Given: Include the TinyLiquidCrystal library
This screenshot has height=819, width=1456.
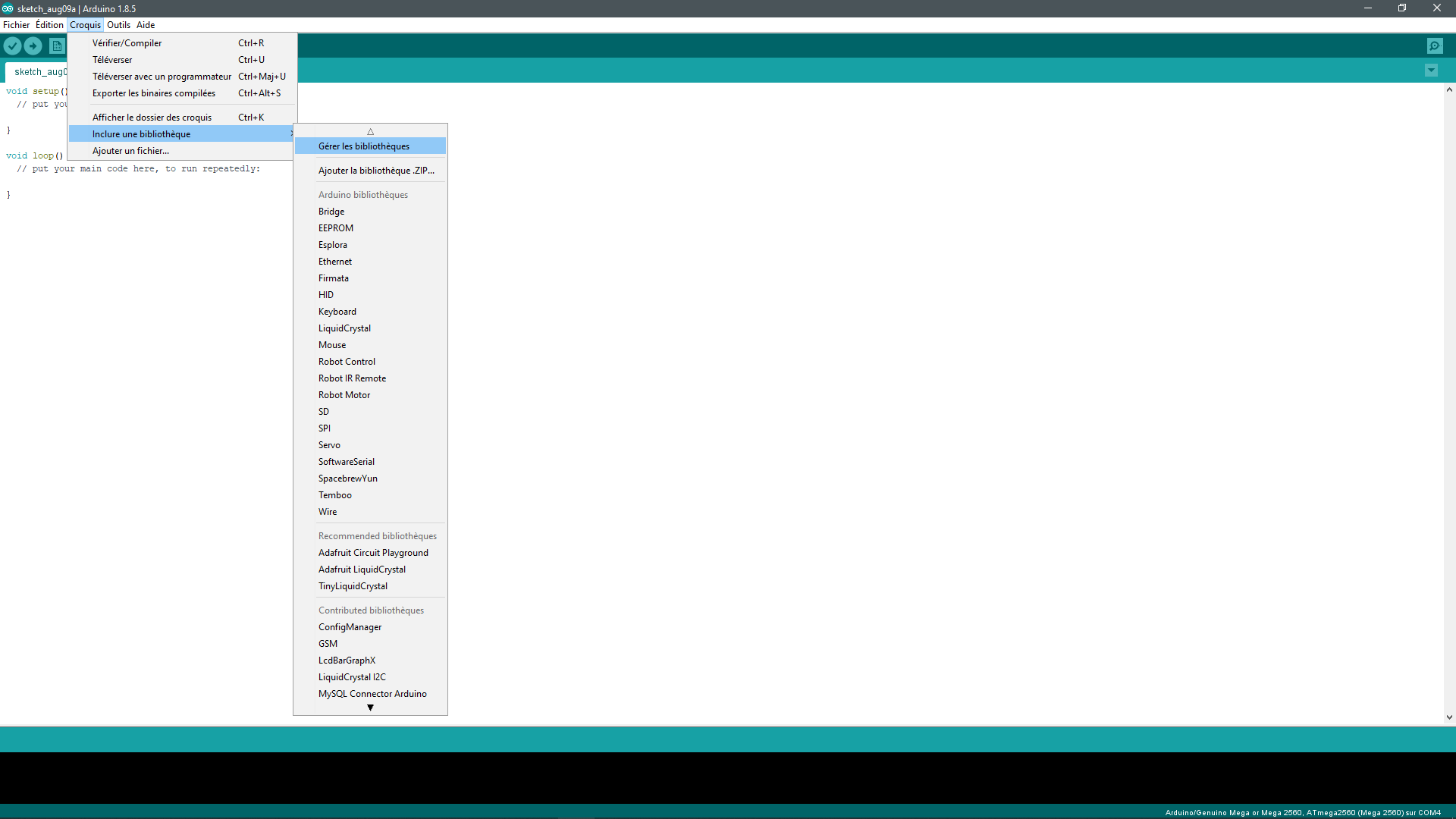Looking at the screenshot, I should tap(370, 586).
